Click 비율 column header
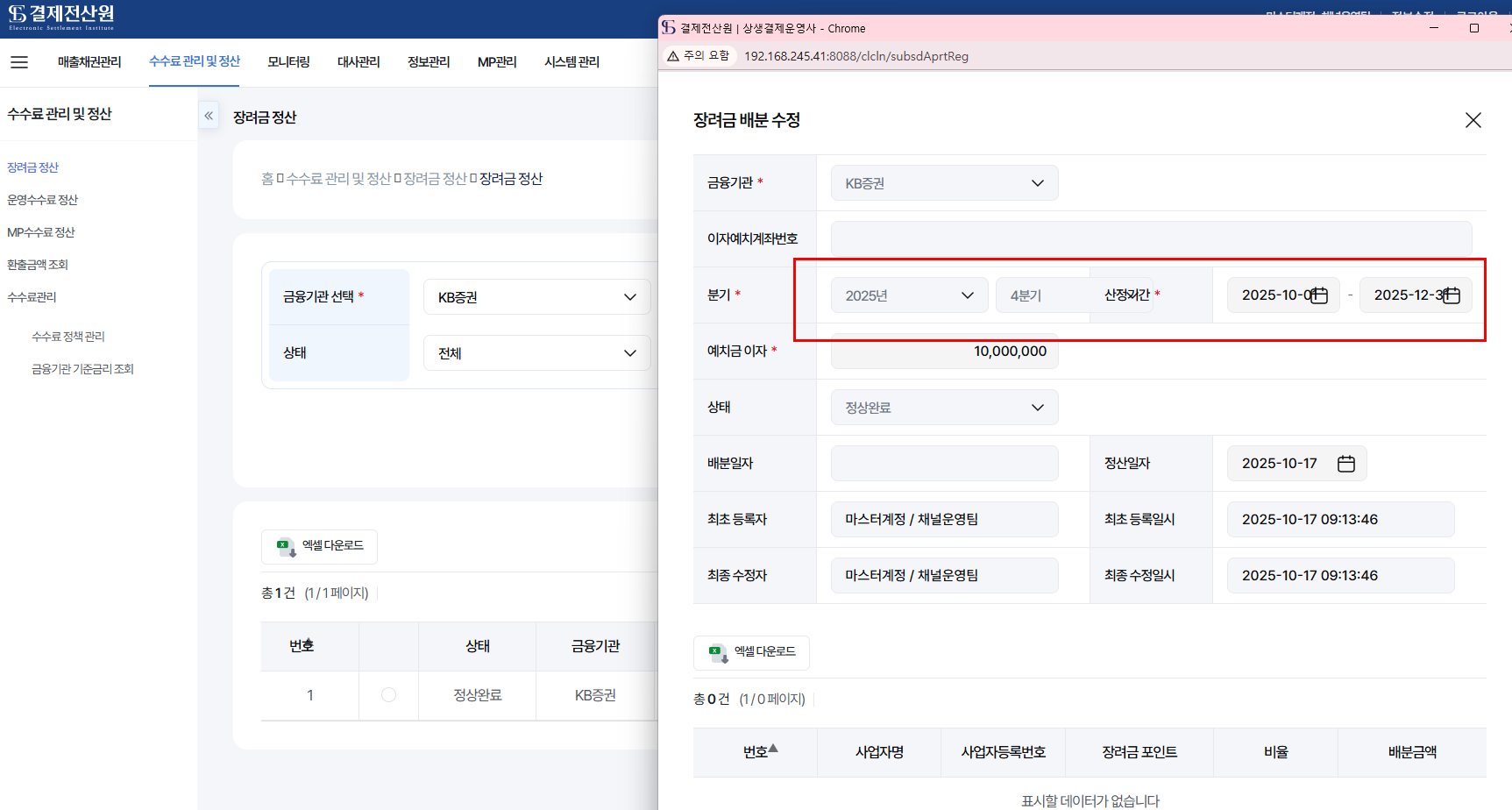 point(1275,752)
